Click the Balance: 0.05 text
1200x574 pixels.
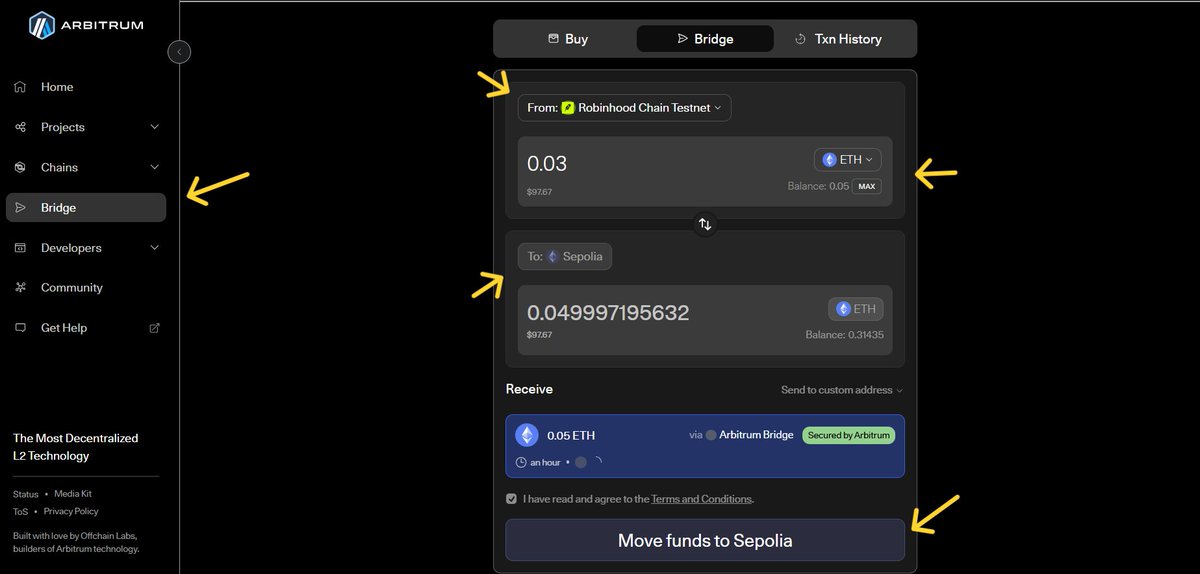[x=818, y=186]
